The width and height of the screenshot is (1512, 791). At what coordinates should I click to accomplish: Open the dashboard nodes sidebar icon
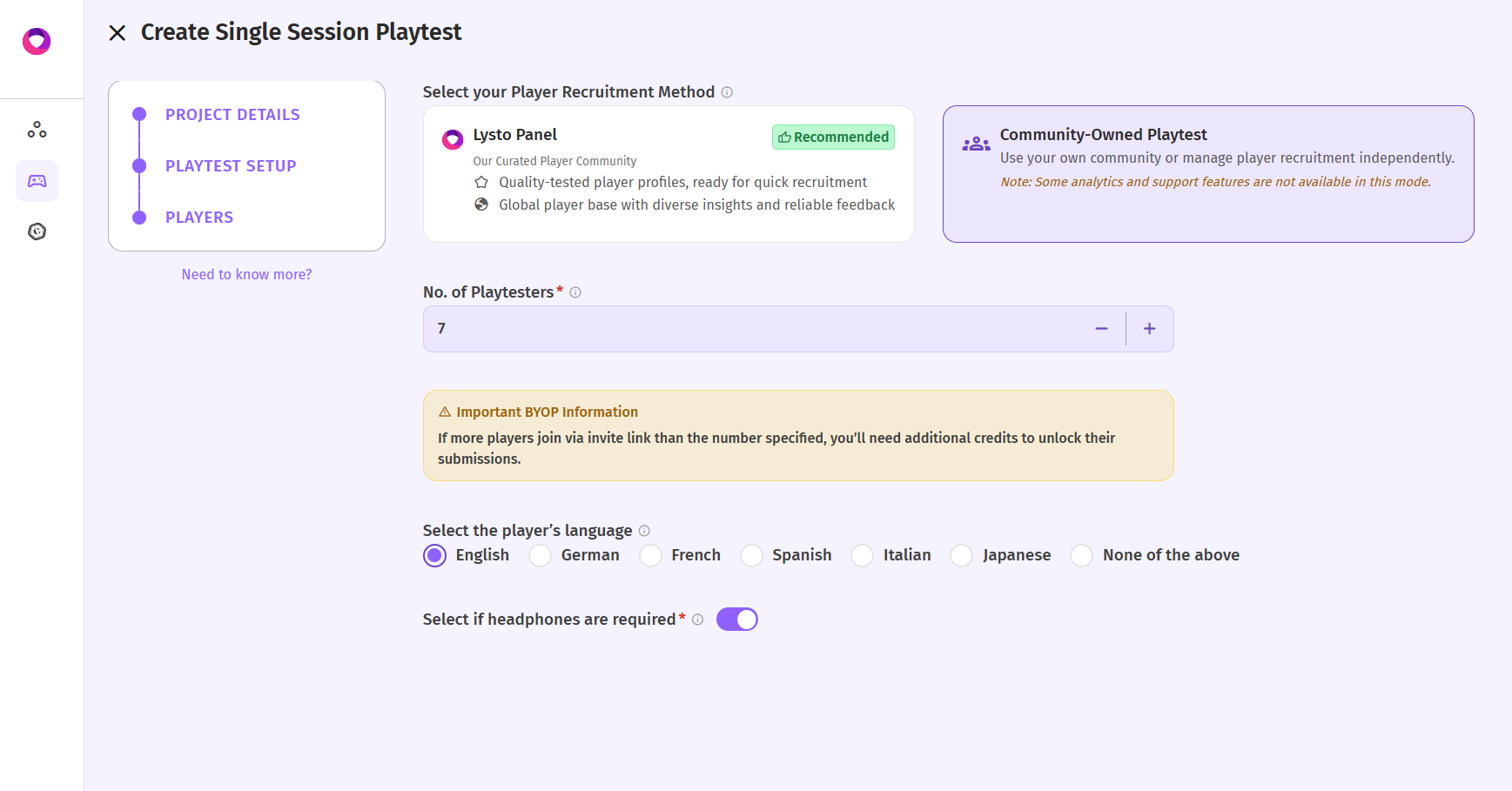[x=37, y=130]
